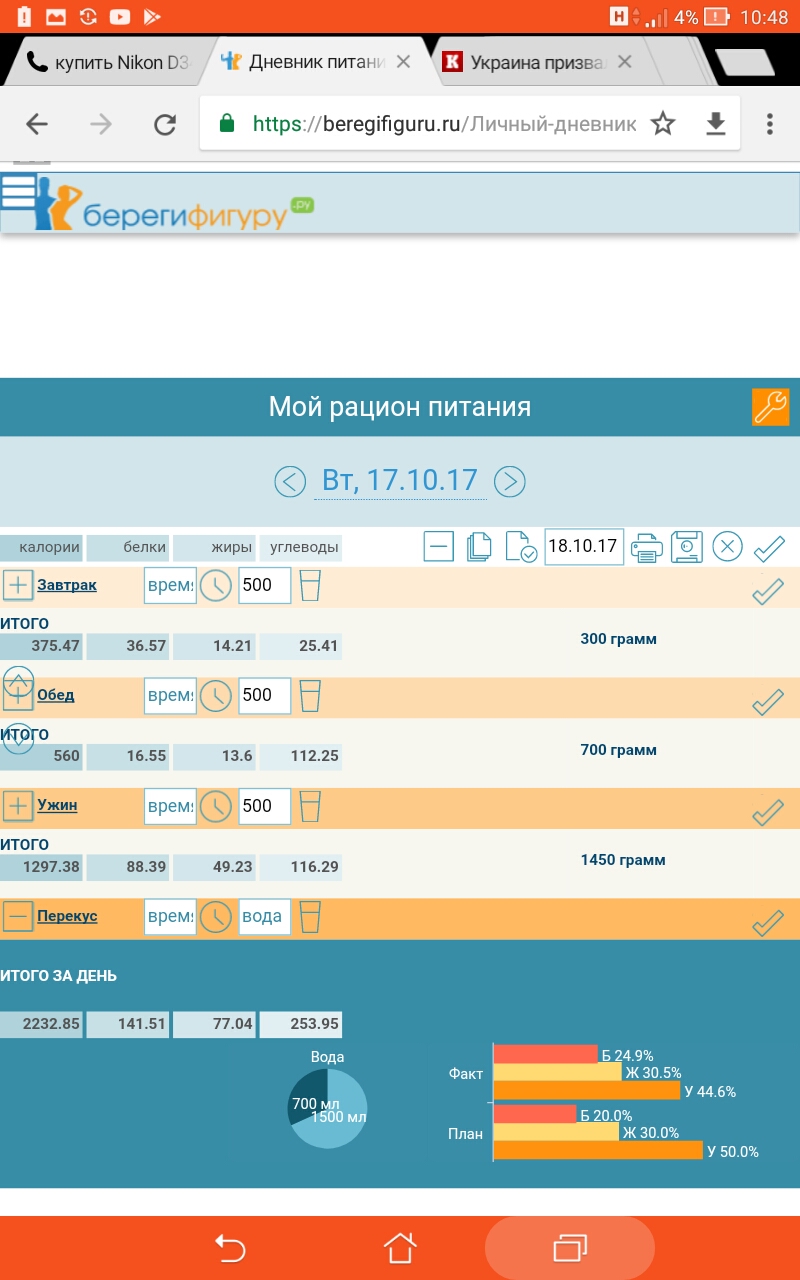Collapse the Перекус section with the minus button

(17, 916)
